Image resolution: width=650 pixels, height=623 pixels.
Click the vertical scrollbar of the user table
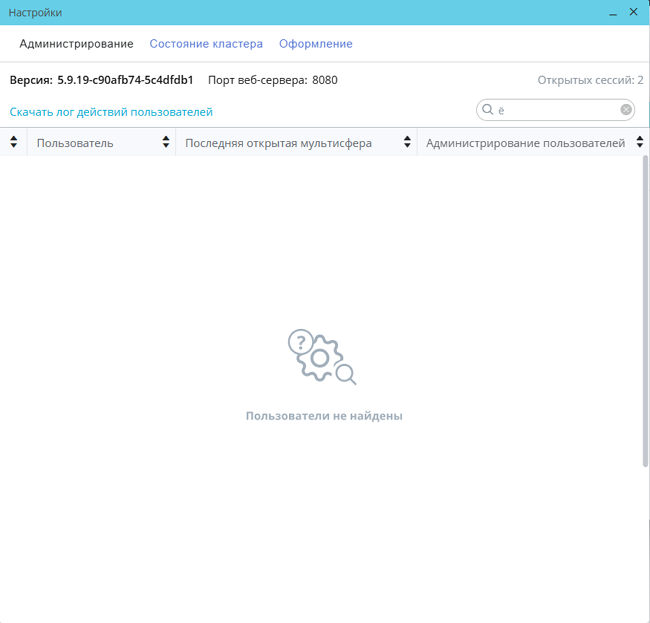[x=644, y=310]
